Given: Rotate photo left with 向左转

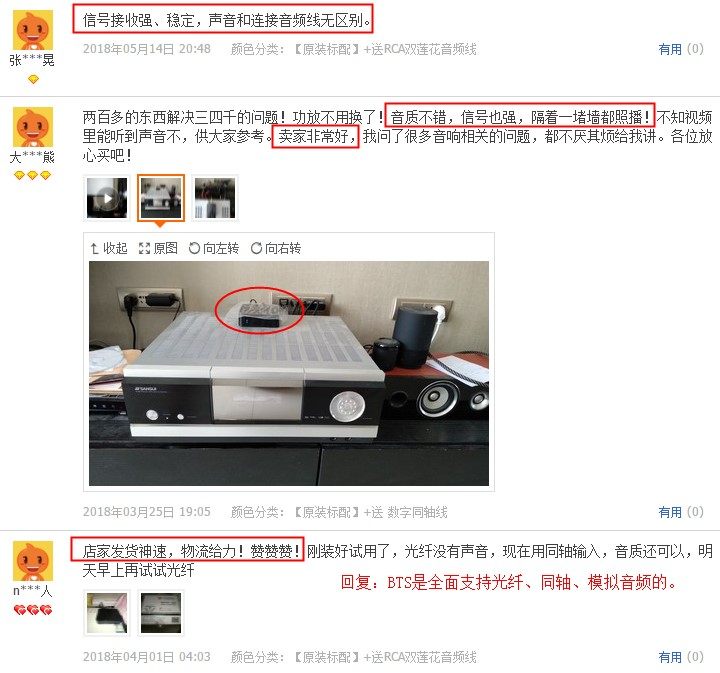Looking at the screenshot, I should pyautogui.click(x=214, y=248).
